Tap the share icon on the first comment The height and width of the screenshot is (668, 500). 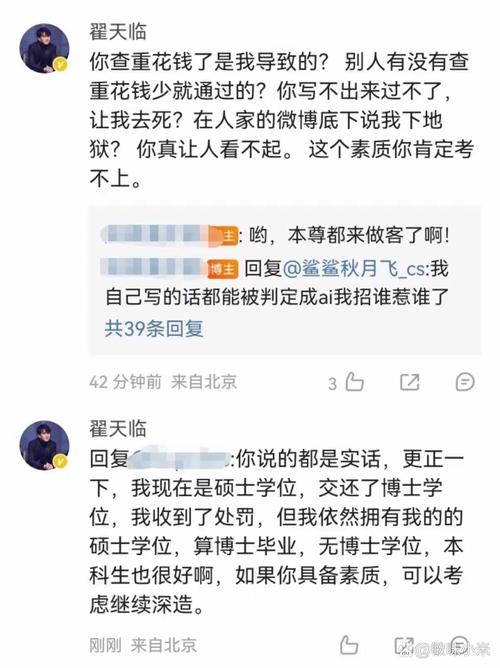pos(410,382)
